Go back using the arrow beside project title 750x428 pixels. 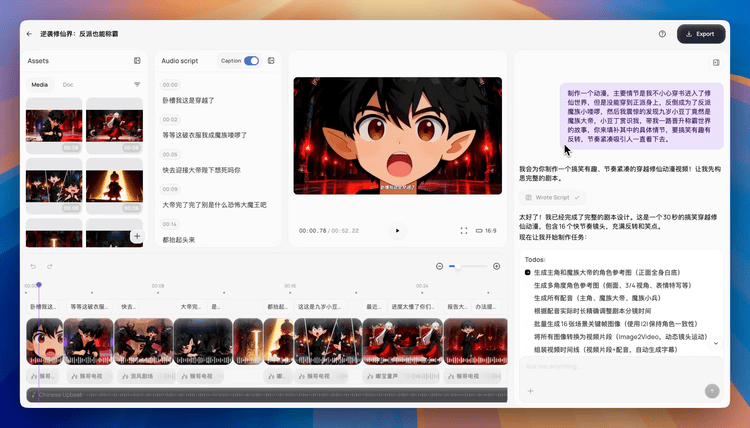[x=29, y=34]
